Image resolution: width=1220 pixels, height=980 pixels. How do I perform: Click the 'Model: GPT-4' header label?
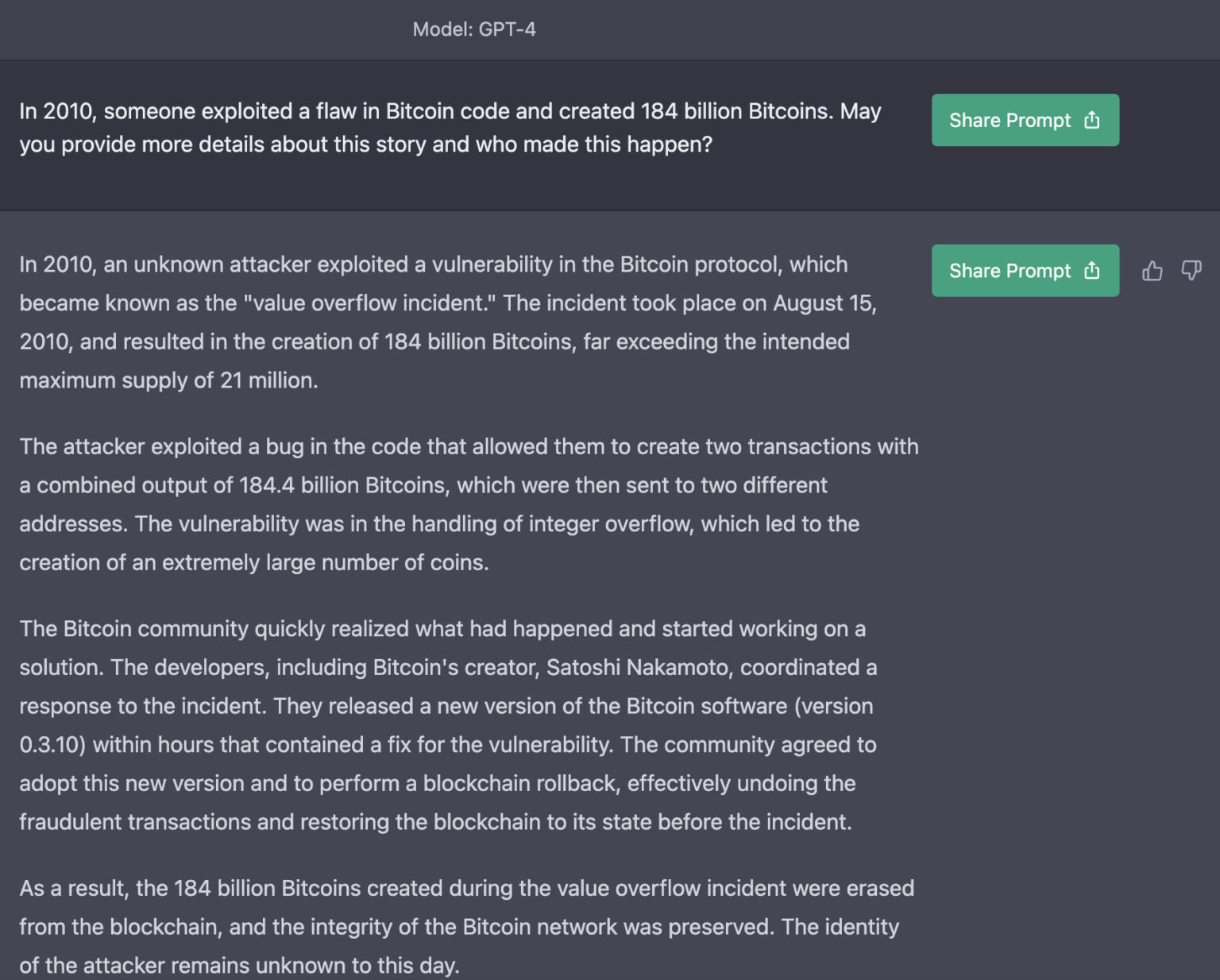[x=474, y=29]
